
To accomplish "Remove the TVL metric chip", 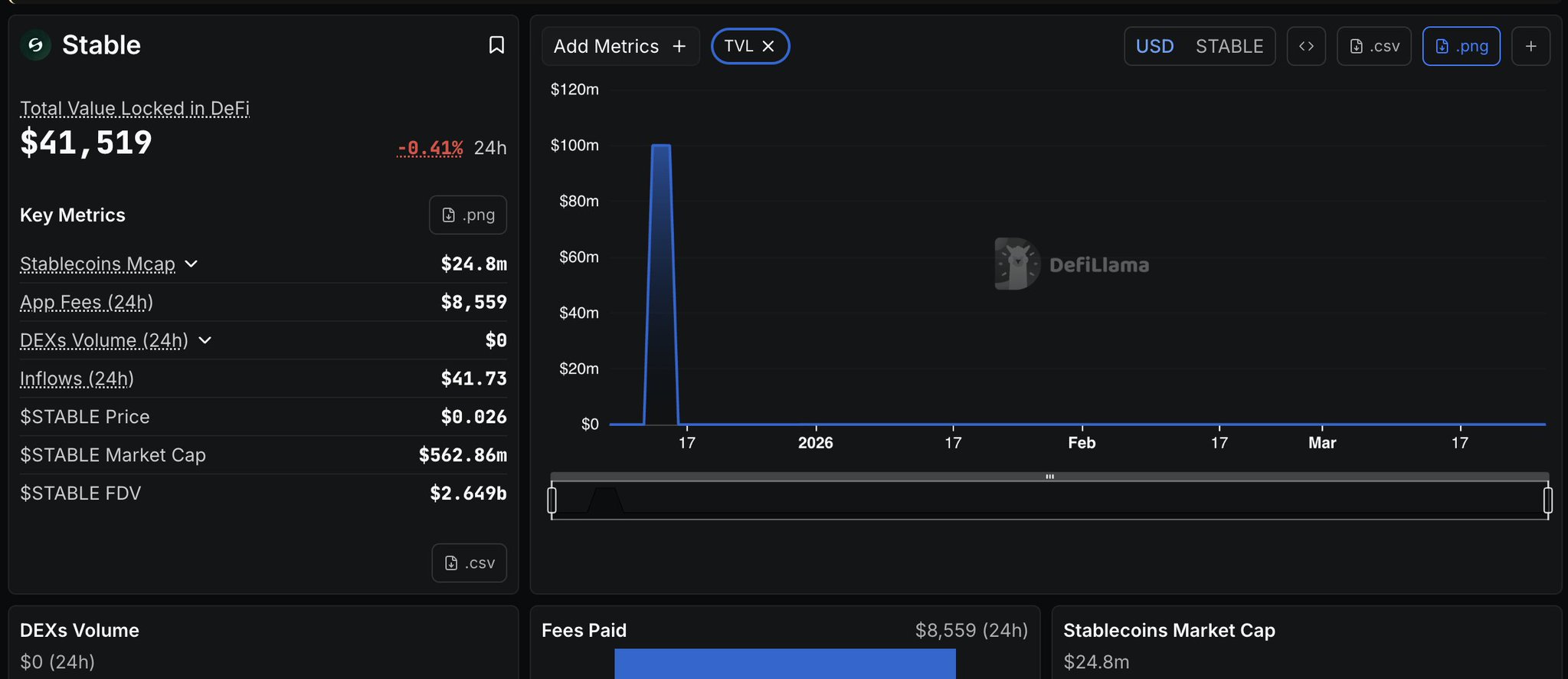I will 768,47.
